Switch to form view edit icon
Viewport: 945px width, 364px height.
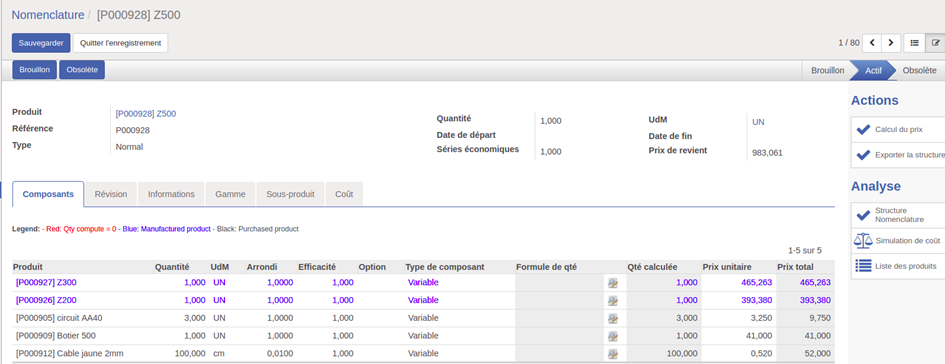[x=935, y=43]
